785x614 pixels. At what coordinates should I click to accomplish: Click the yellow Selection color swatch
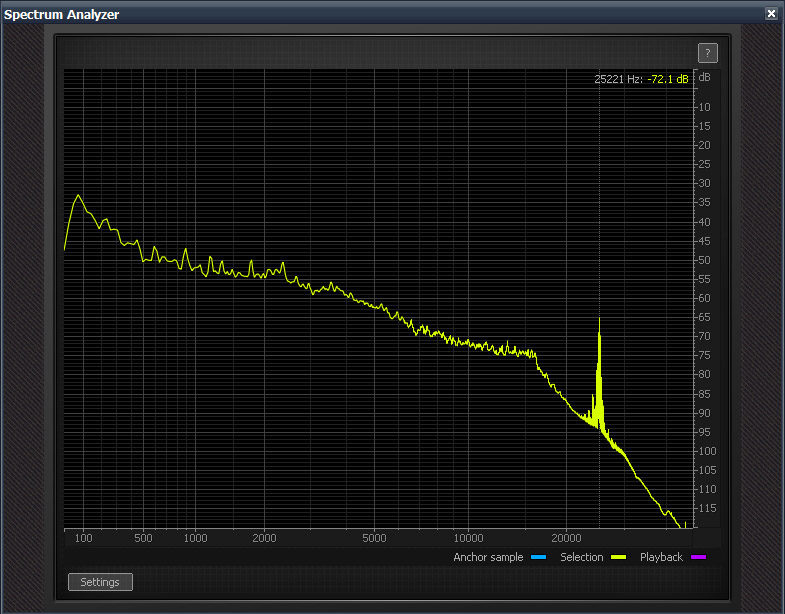pos(618,558)
